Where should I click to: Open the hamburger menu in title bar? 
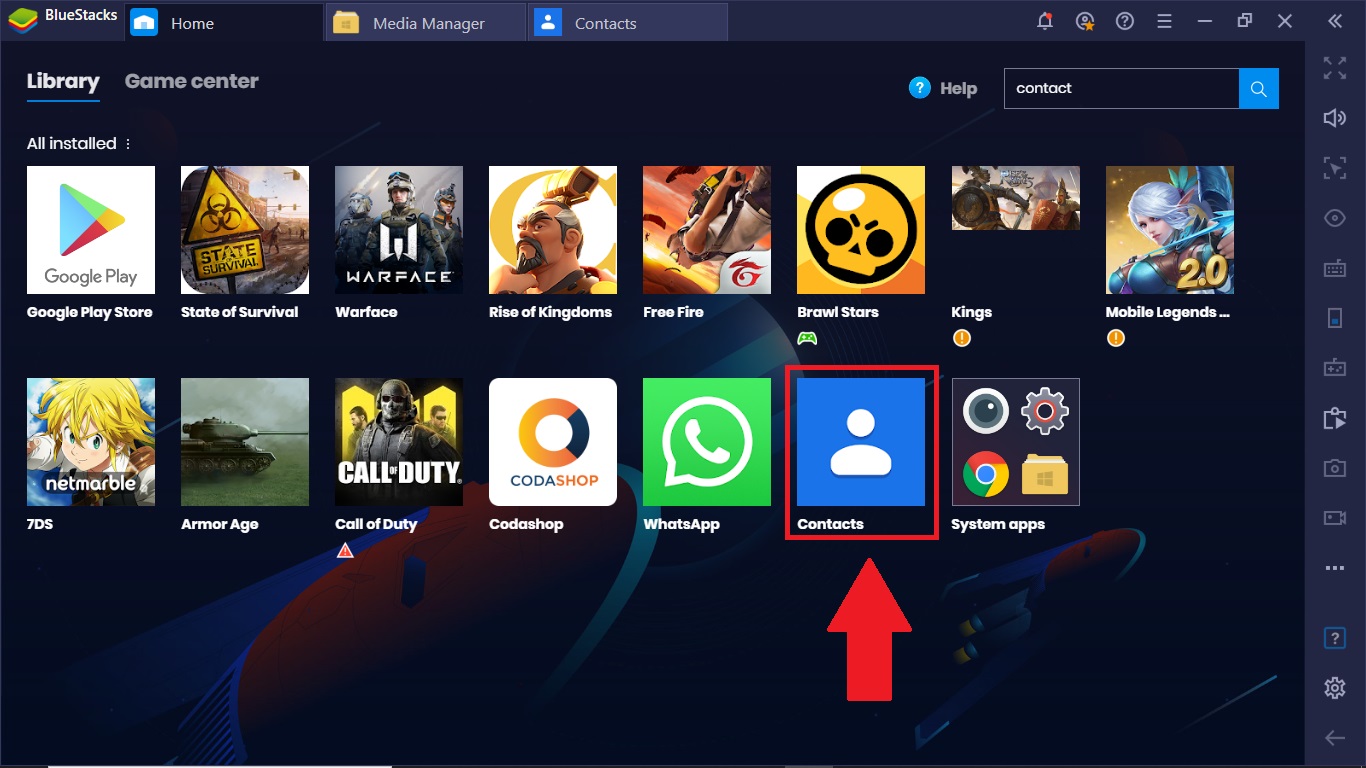click(x=1165, y=21)
